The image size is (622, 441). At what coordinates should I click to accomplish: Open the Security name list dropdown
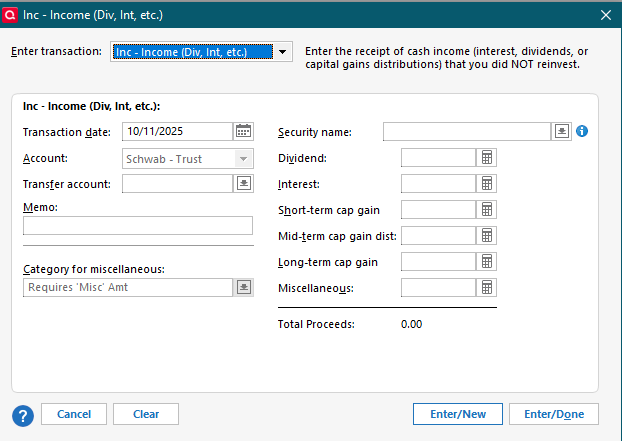tap(562, 131)
